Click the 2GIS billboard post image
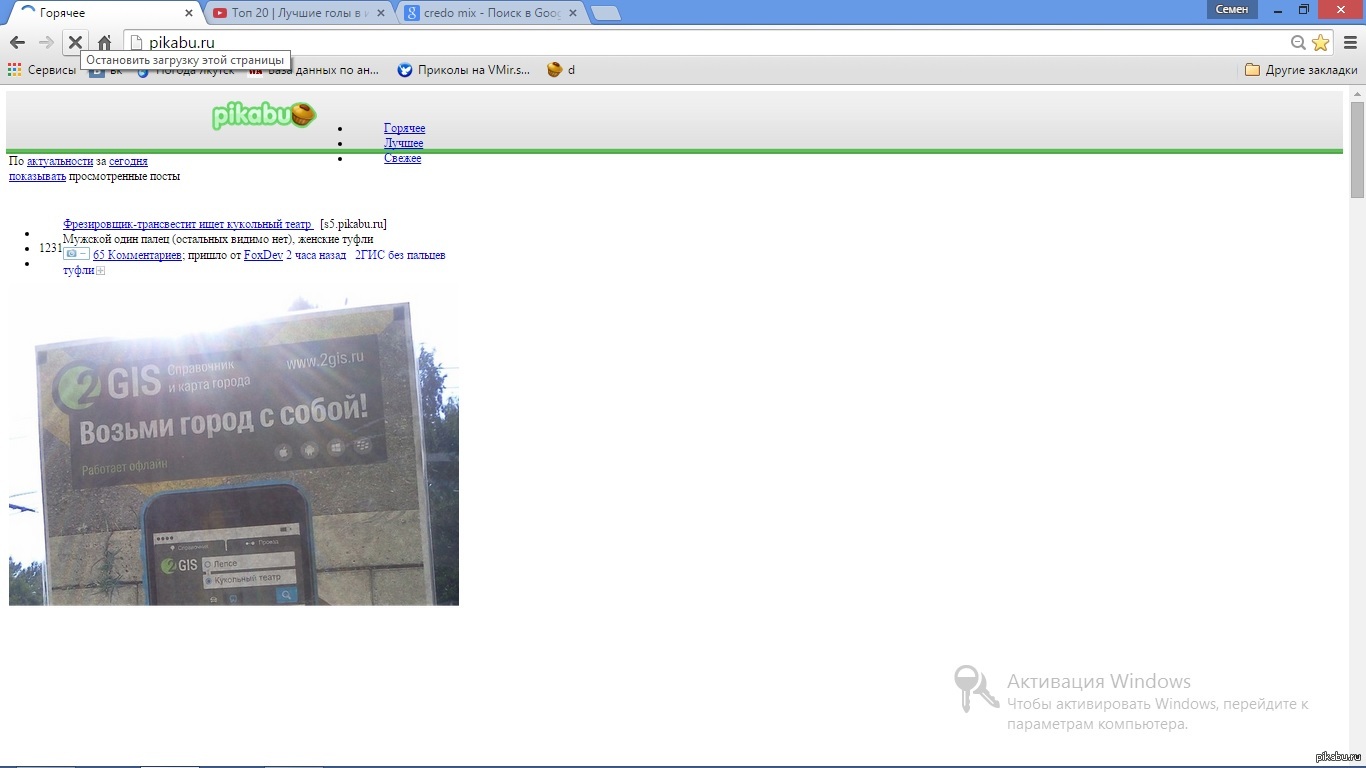 pyautogui.click(x=234, y=445)
